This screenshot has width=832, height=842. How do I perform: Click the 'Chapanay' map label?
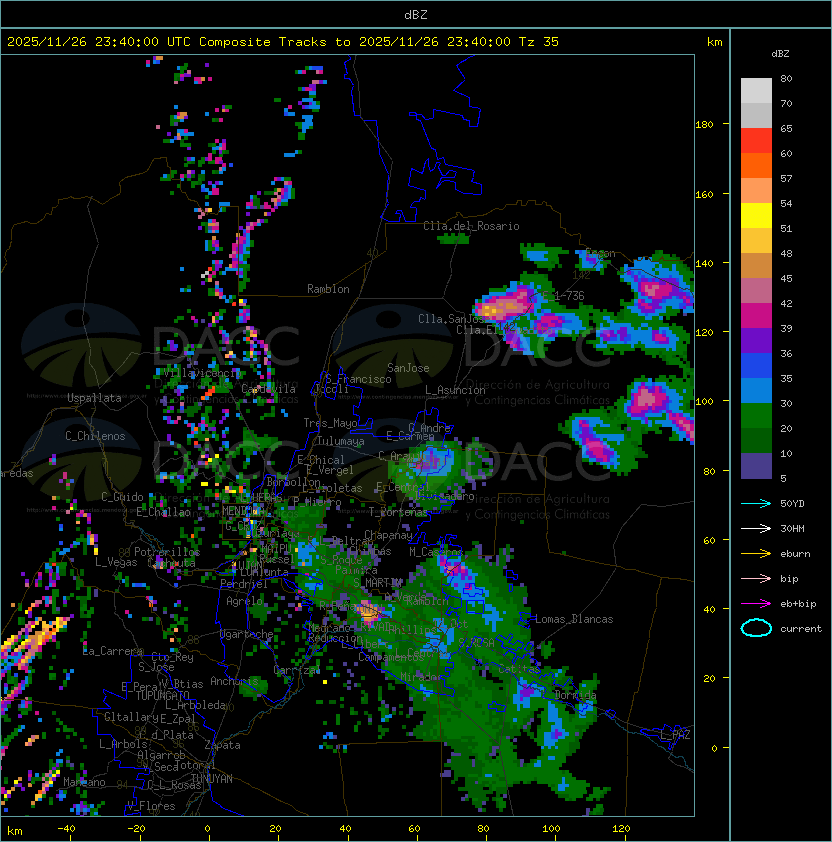pos(388,535)
